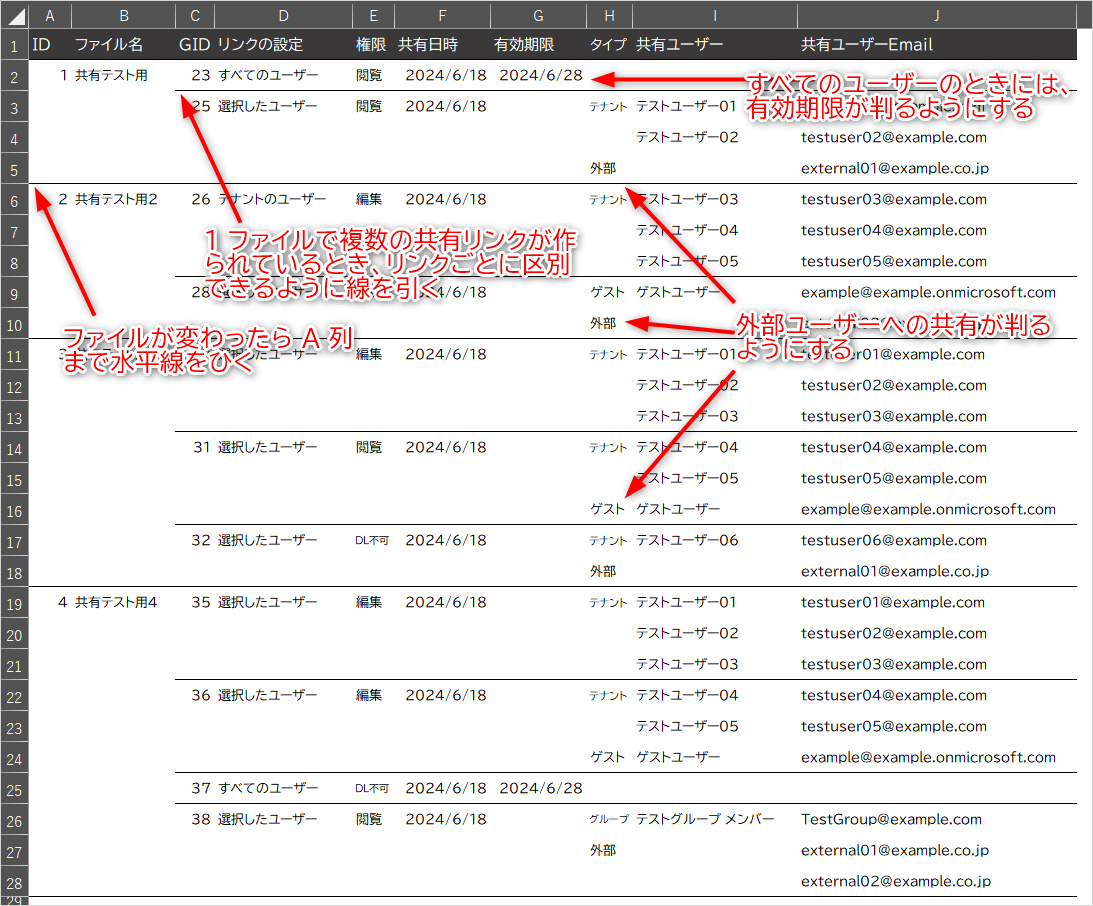Select the row 1 header
The height and width of the screenshot is (906, 1093).
[x=14, y=45]
